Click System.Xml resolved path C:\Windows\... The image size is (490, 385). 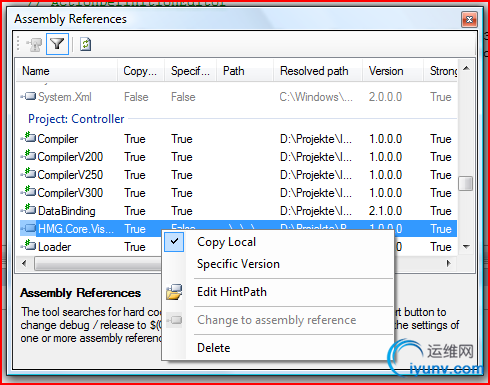316,97
